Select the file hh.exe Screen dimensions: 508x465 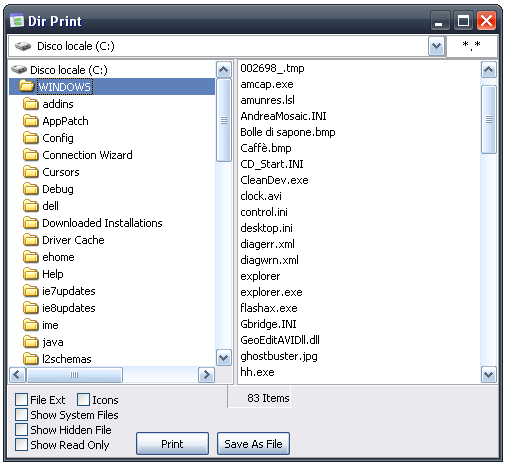tap(258, 372)
